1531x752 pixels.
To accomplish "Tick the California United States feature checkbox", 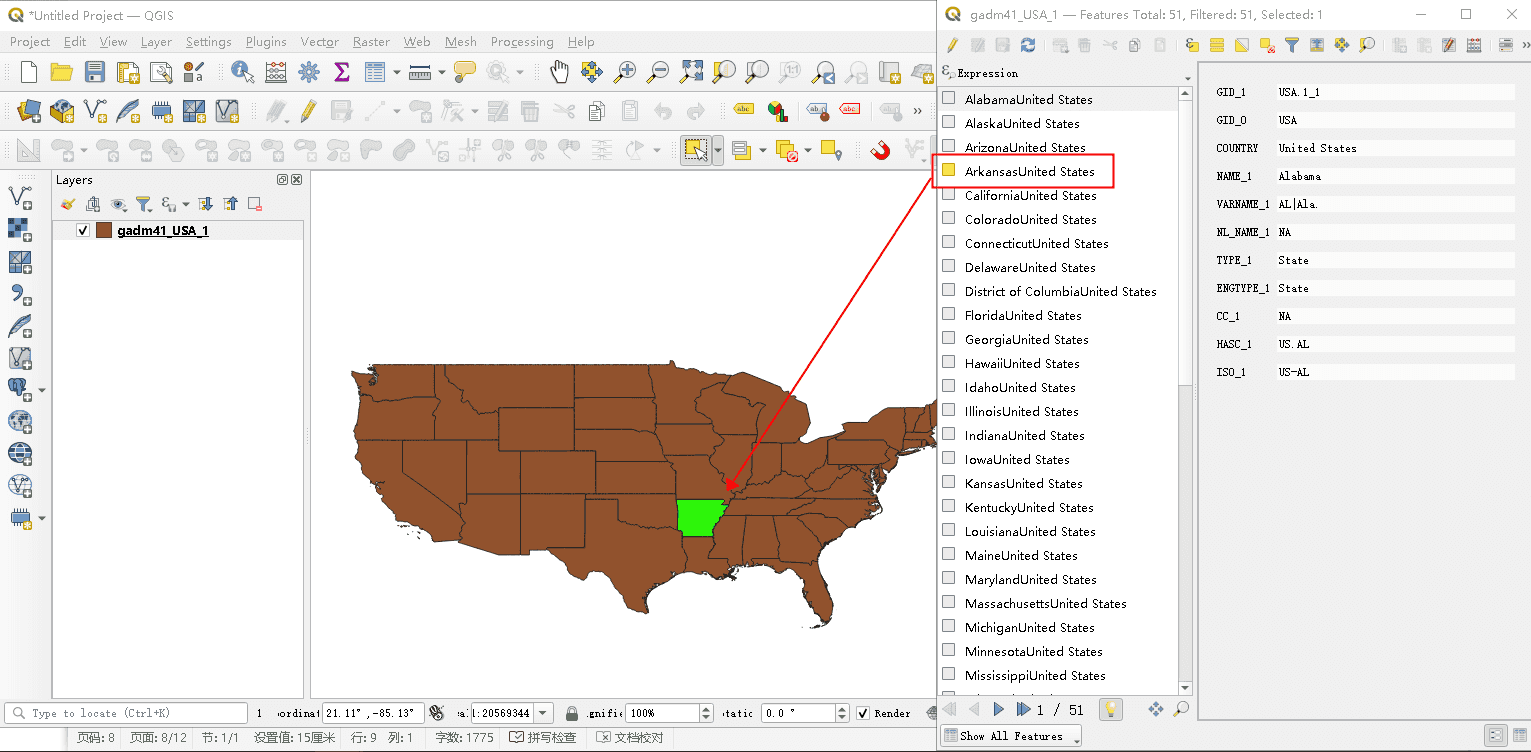I will [x=948, y=195].
